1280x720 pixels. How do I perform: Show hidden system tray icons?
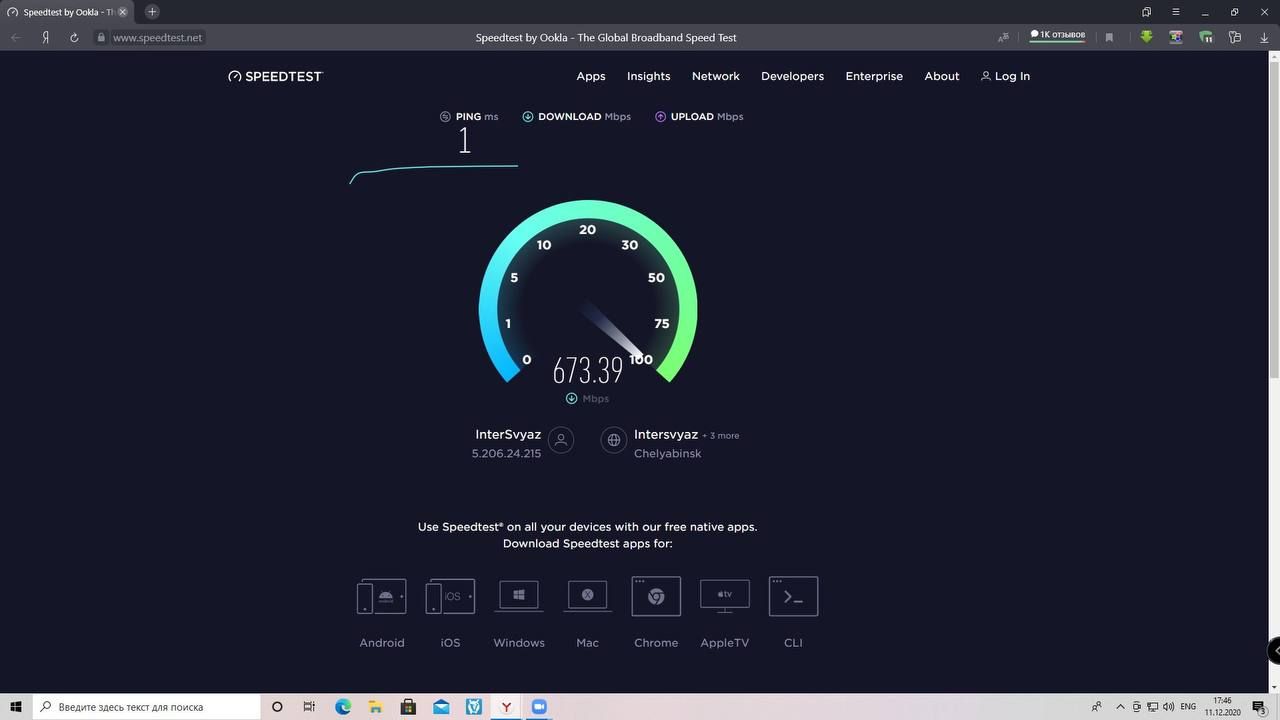[1121, 706]
